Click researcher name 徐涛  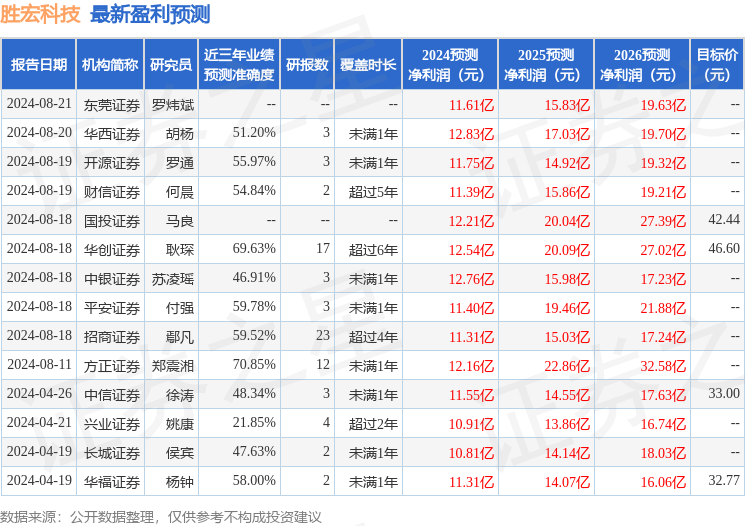click(180, 395)
